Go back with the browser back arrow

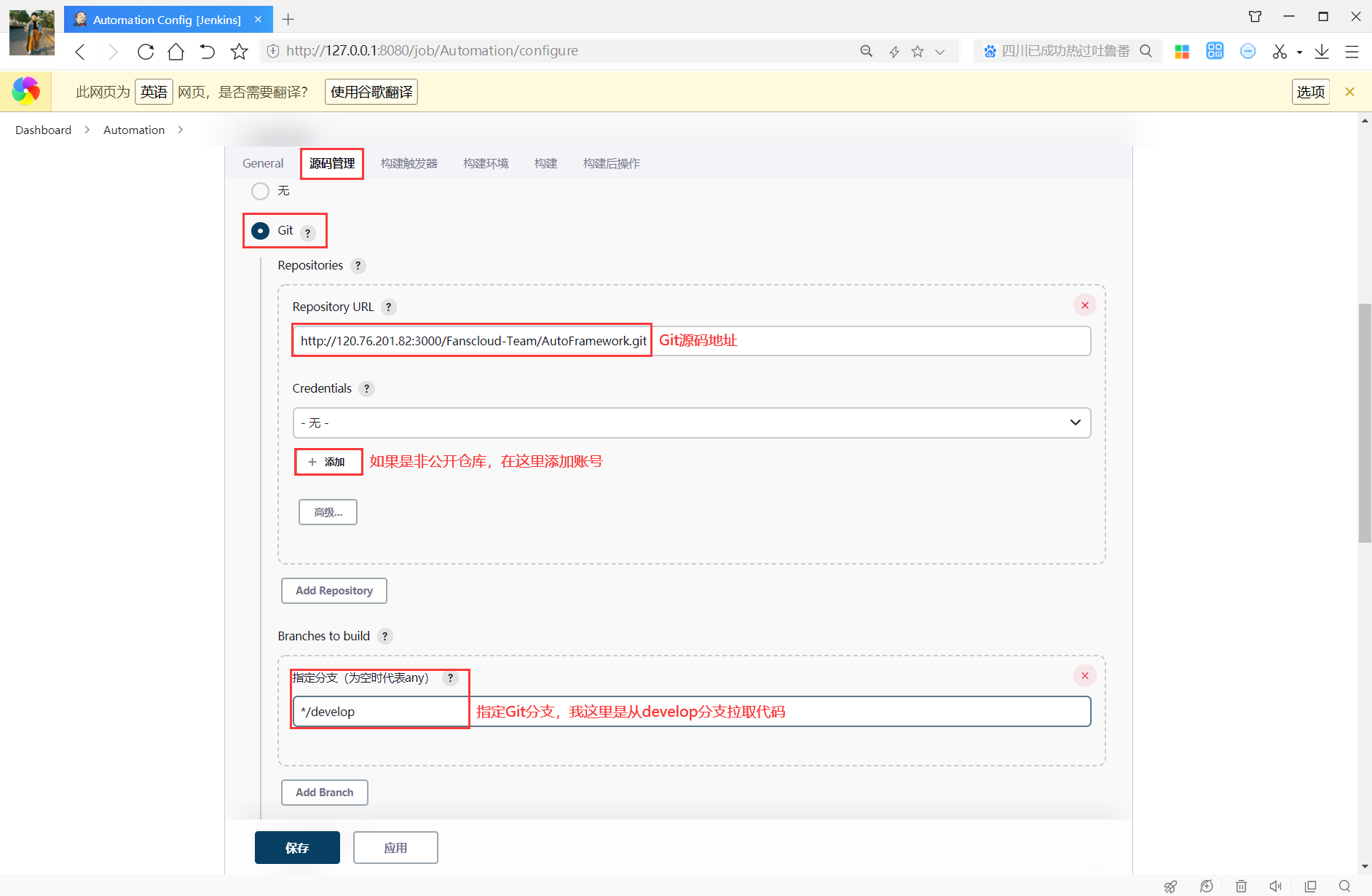[x=81, y=51]
